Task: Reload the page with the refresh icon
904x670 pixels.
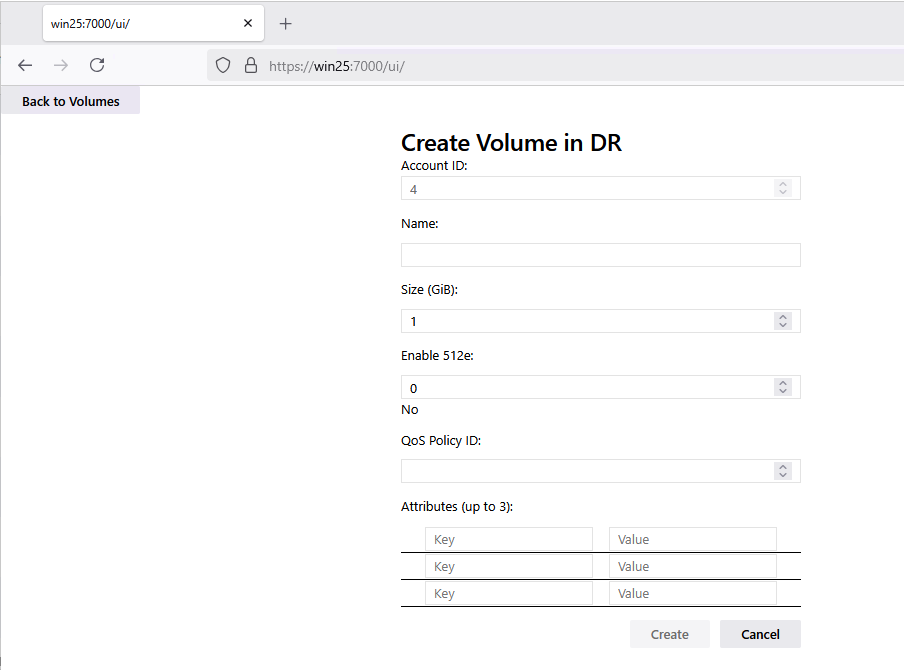Action: (x=97, y=65)
